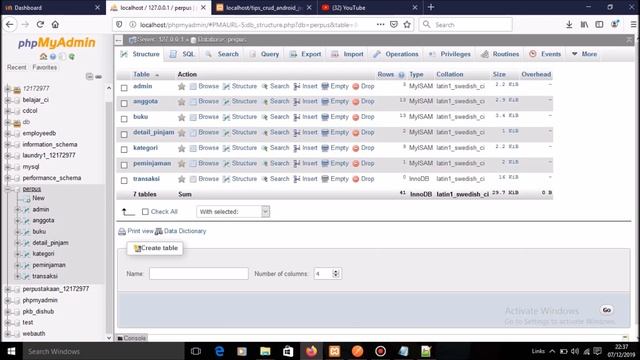640x360 pixels.
Task: Open File Explorer from the taskbar
Action: 265,351
